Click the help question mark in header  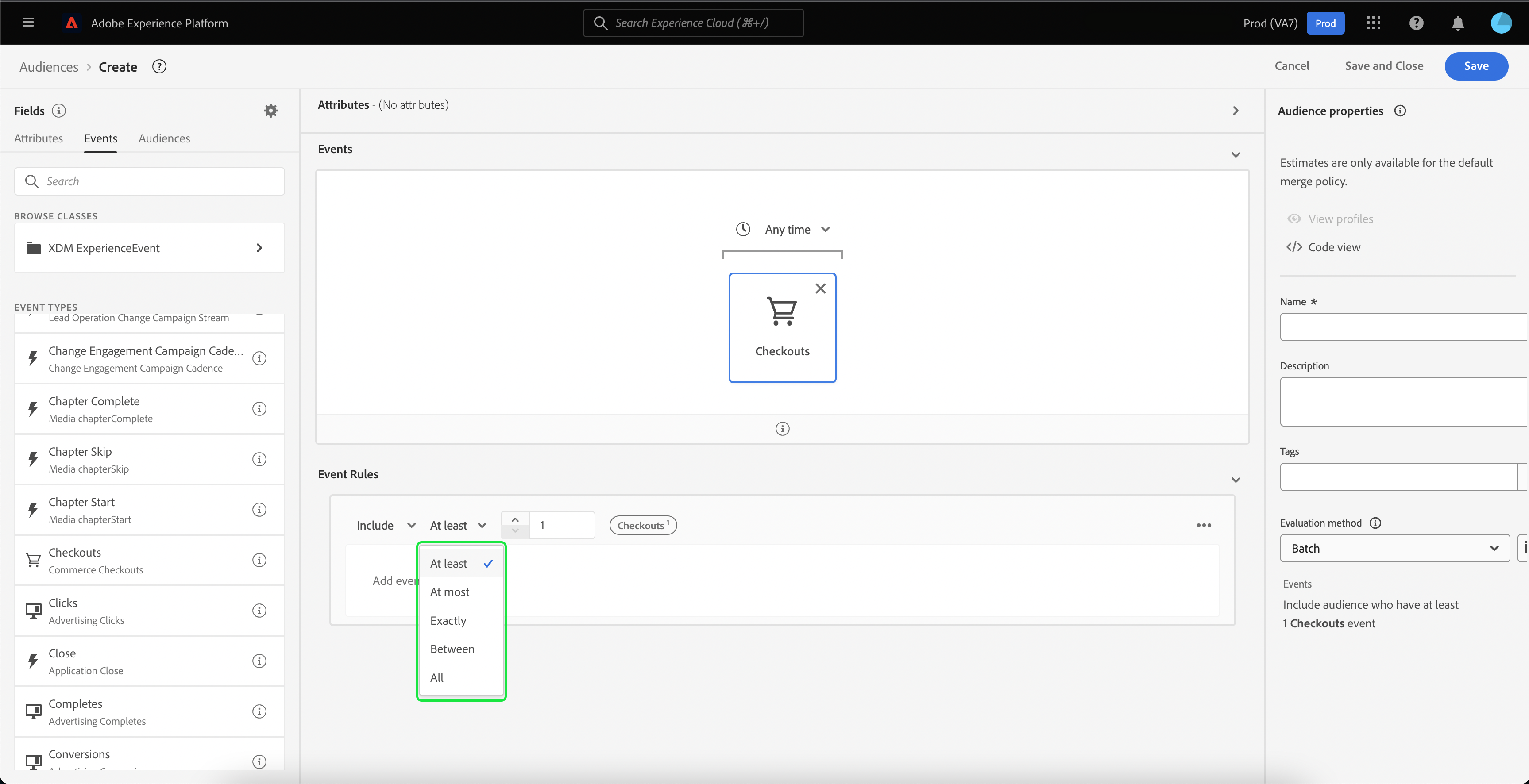[1416, 23]
